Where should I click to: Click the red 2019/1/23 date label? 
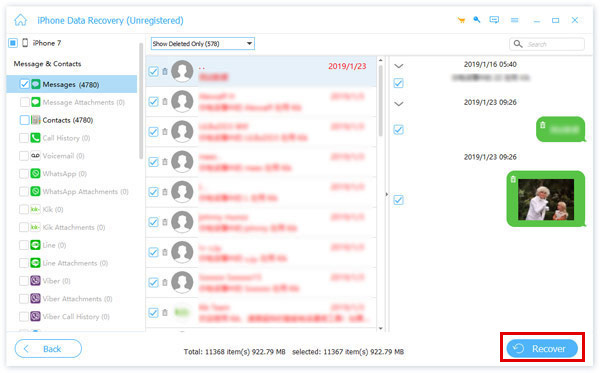[x=347, y=66]
